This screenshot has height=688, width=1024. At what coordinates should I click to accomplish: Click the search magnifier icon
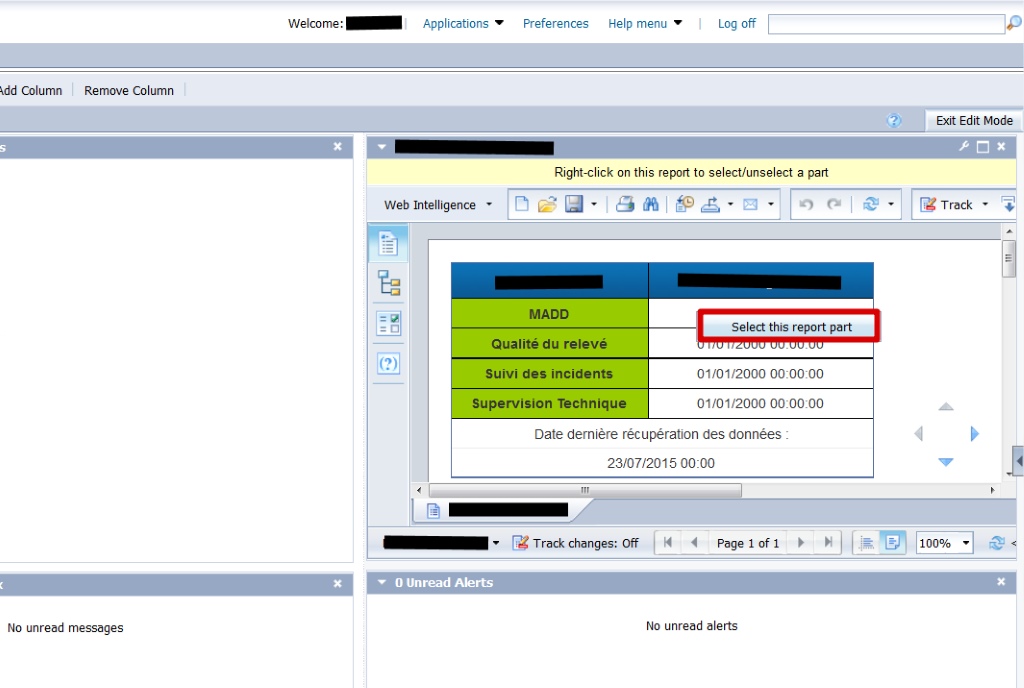1014,23
